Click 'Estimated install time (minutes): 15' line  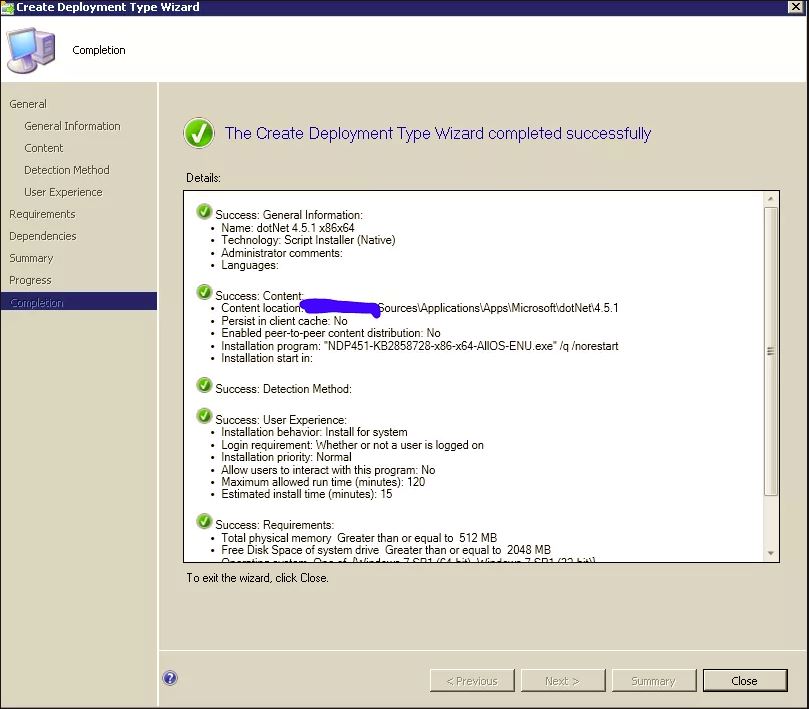(x=306, y=494)
